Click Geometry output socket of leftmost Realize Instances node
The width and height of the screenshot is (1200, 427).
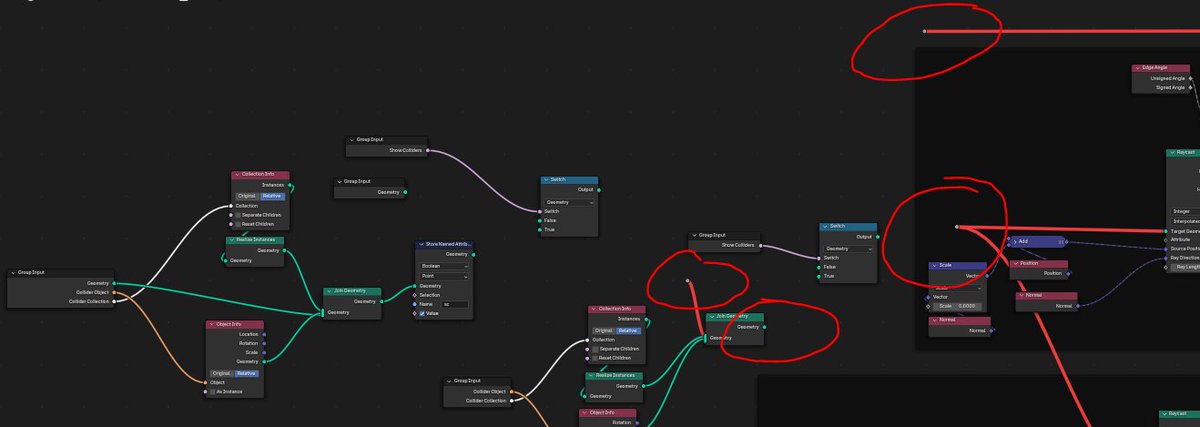point(284,251)
